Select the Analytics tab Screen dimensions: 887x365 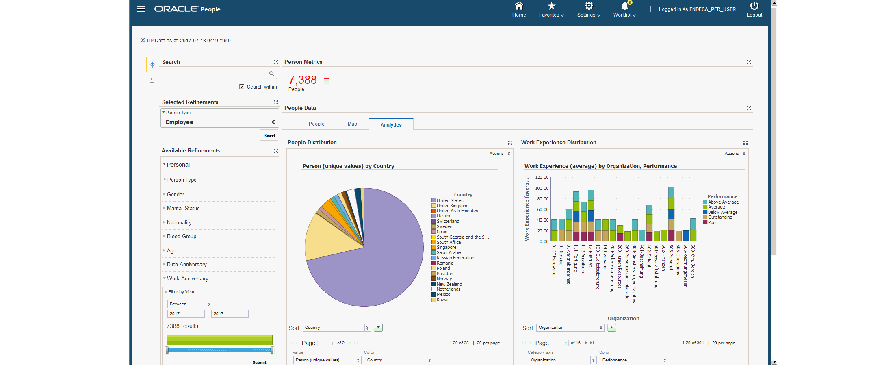pyautogui.click(x=391, y=123)
